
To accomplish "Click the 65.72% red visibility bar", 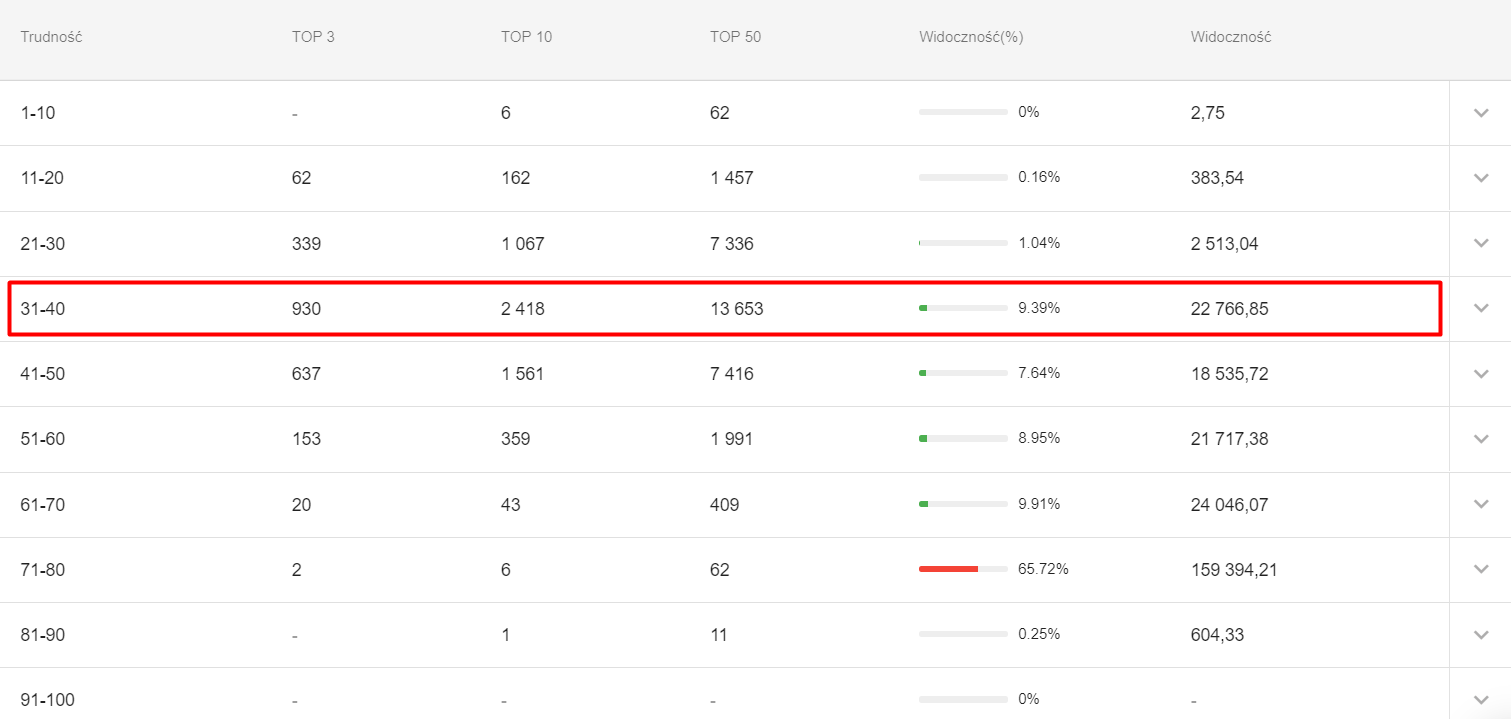I will tap(963, 569).
